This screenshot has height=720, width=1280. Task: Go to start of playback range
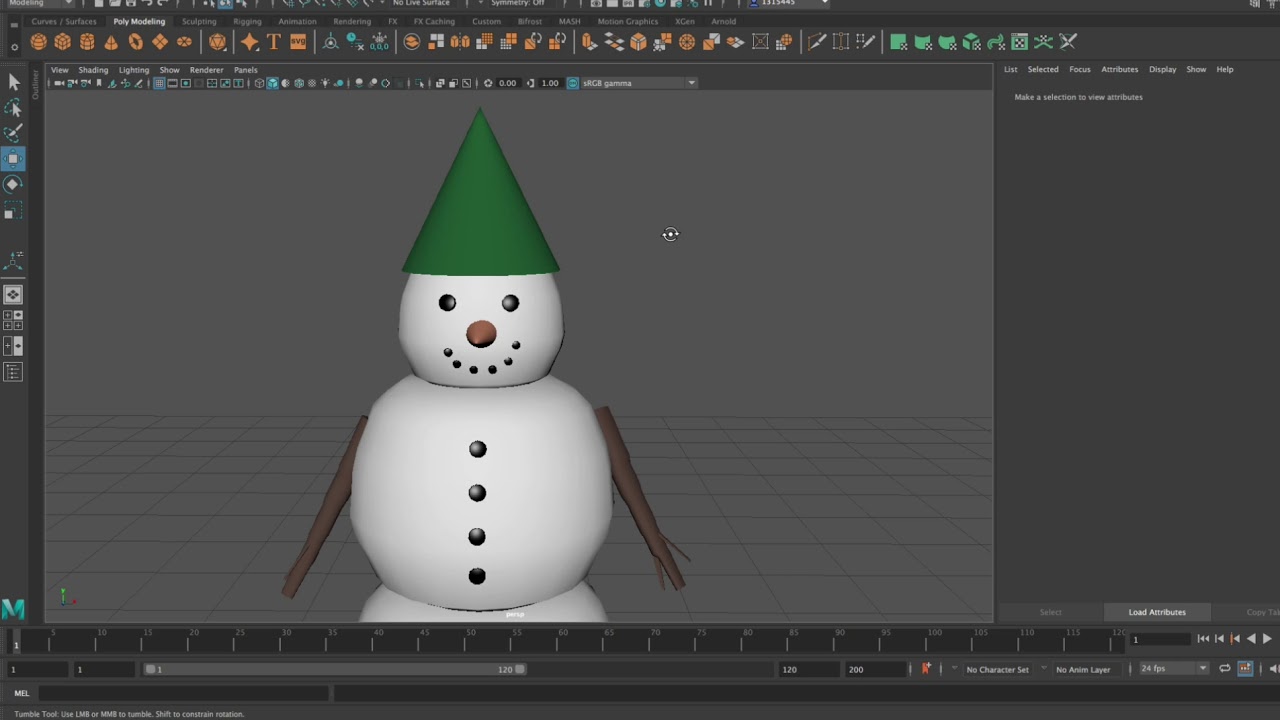pos(1203,639)
